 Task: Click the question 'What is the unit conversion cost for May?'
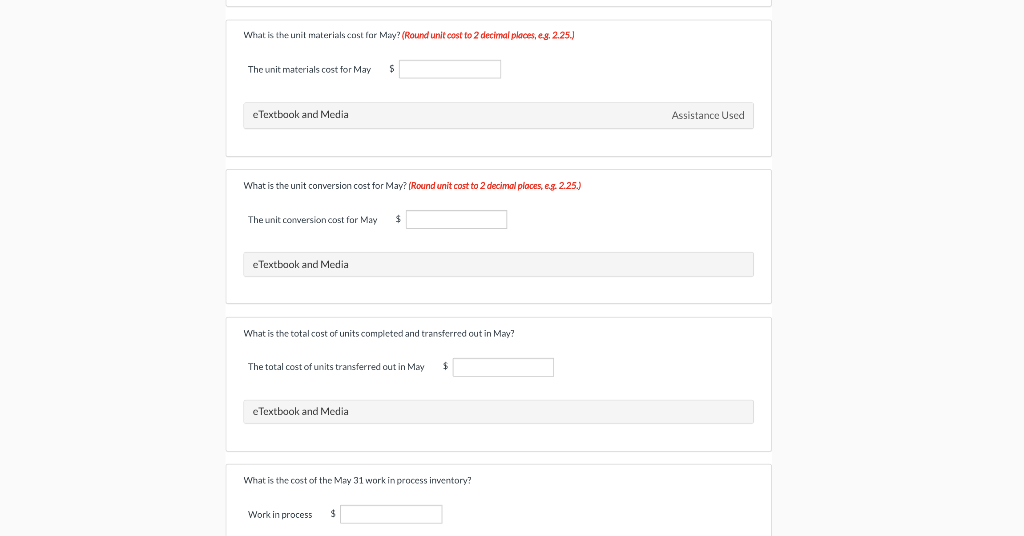coord(325,185)
